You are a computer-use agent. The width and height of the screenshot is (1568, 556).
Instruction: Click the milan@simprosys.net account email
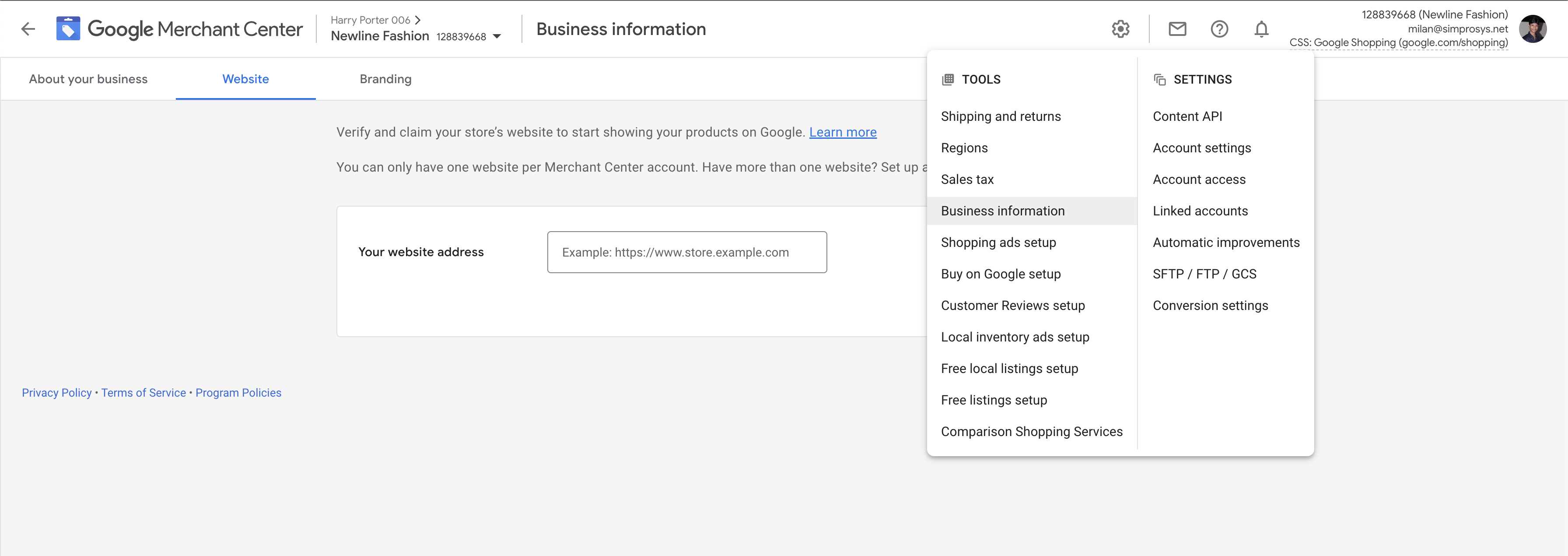[1458, 28]
